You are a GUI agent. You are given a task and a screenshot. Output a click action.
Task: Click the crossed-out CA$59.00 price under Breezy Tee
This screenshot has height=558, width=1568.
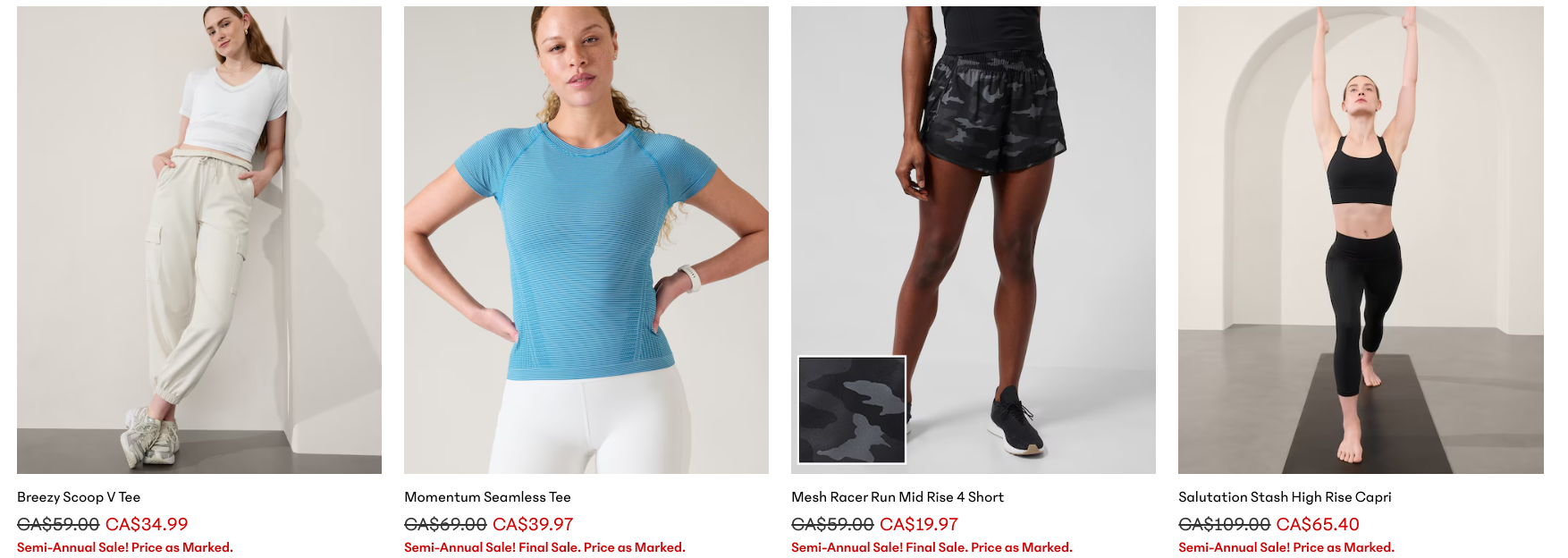point(58,525)
